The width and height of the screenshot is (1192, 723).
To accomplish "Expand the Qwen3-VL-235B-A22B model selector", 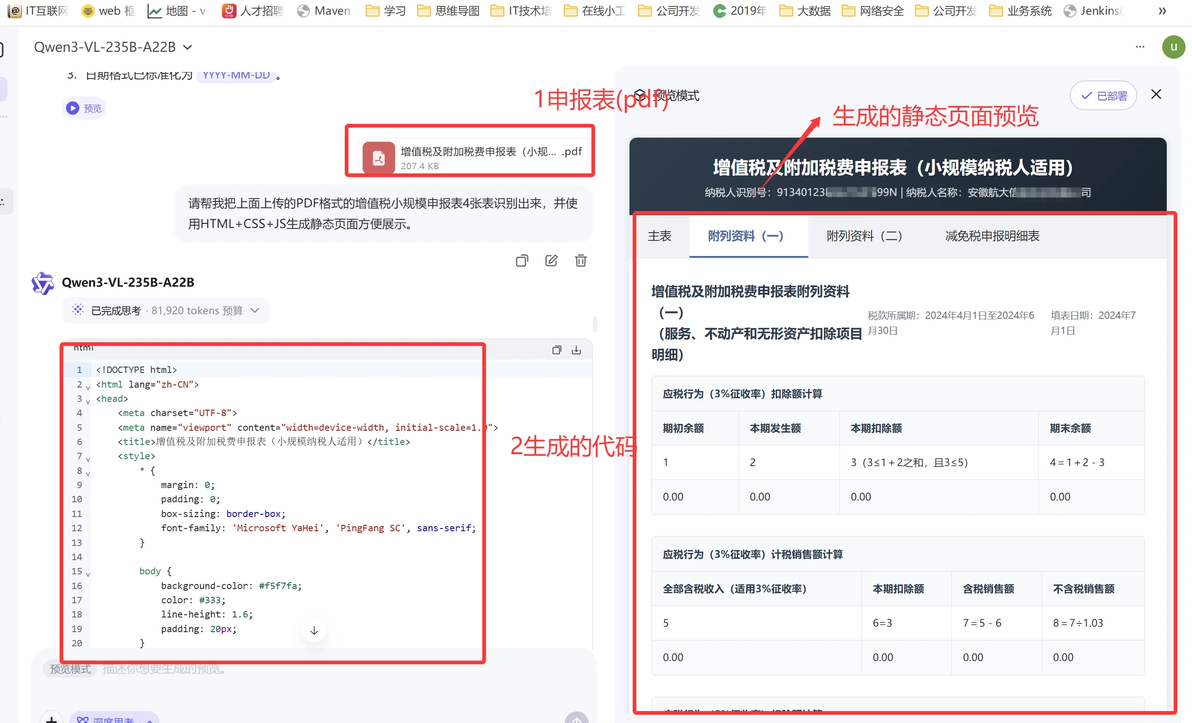I will tap(113, 47).
